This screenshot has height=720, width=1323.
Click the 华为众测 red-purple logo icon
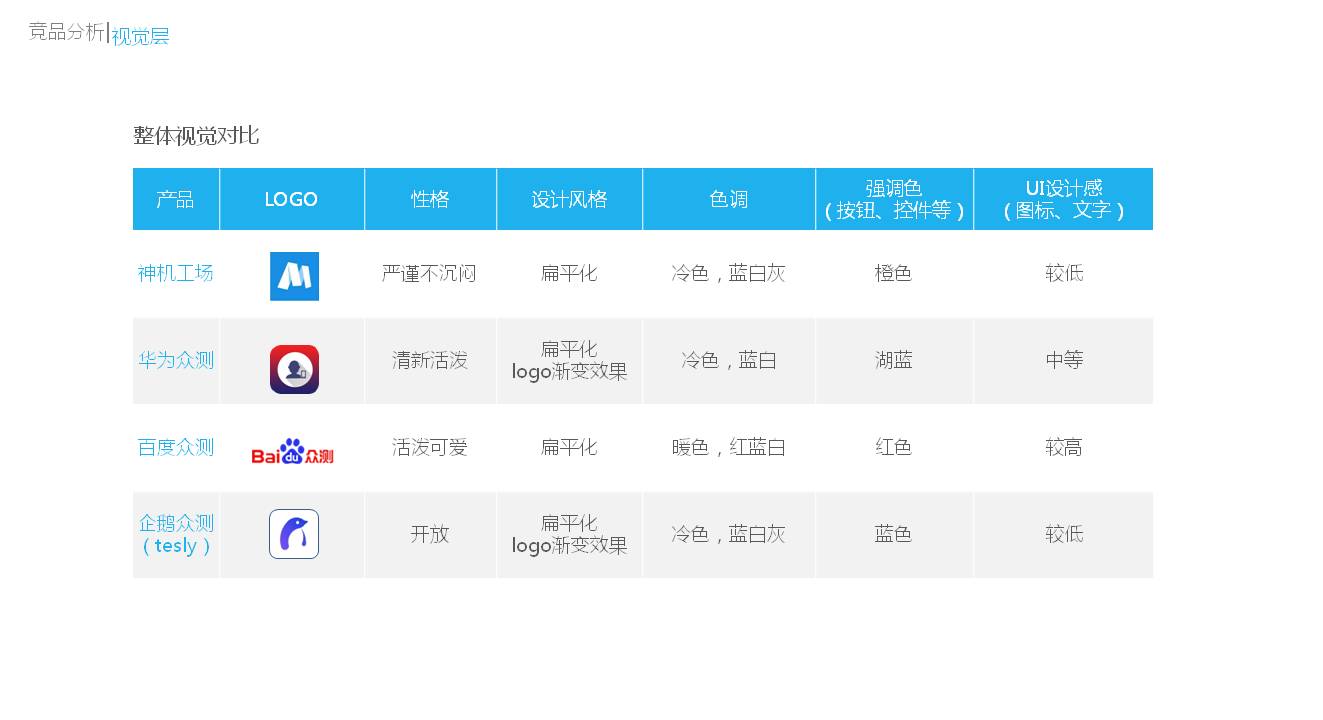tap(294, 369)
